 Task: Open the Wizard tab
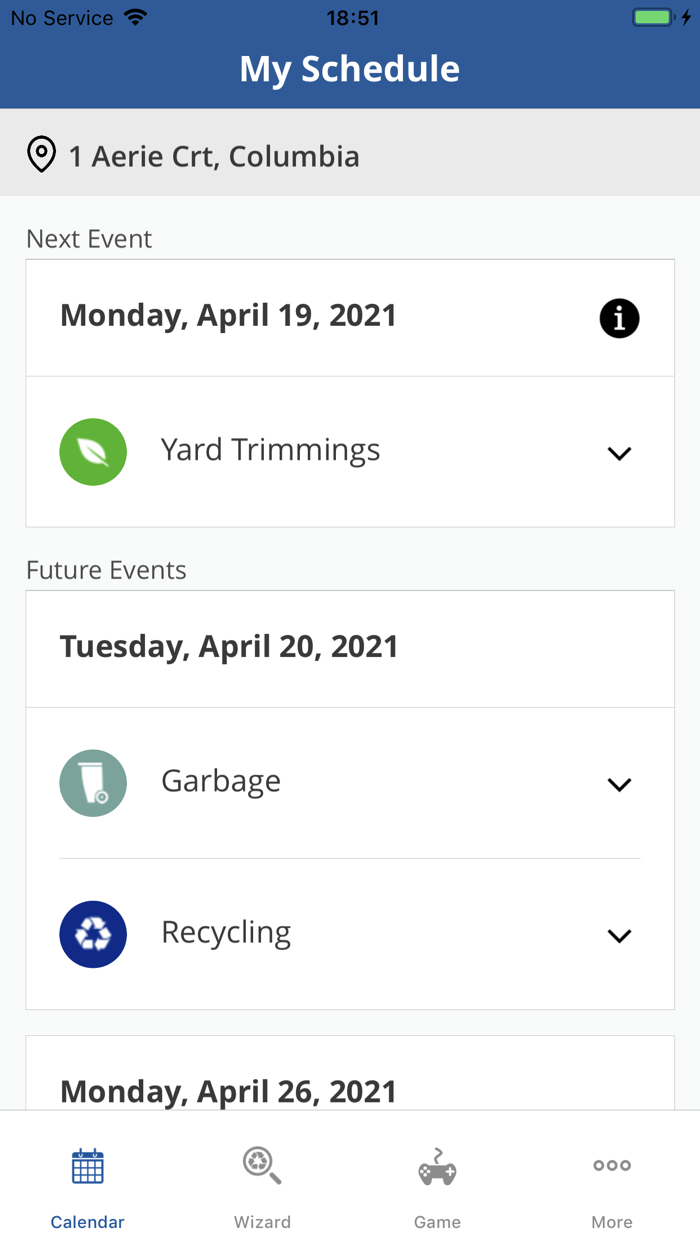point(262,1185)
